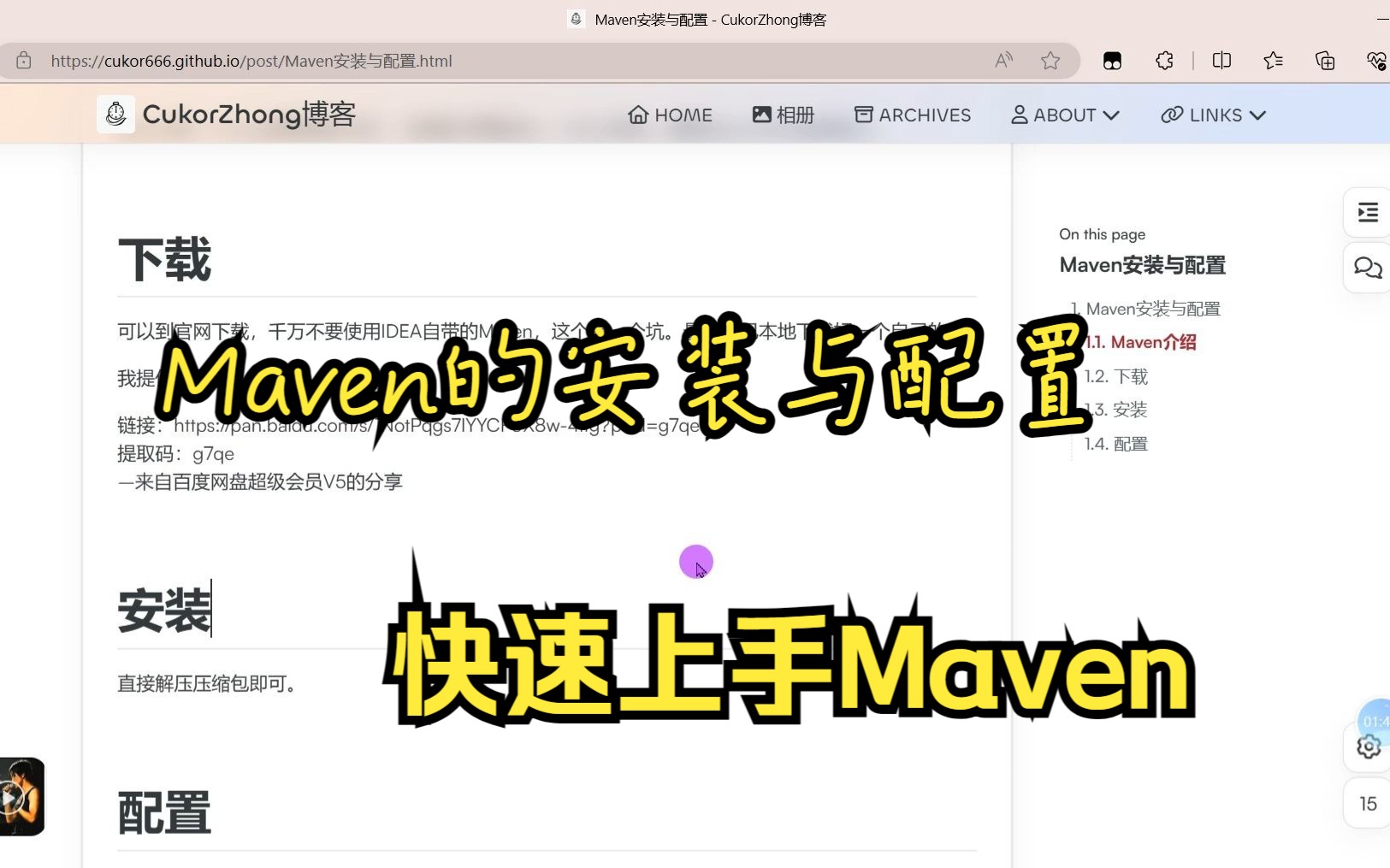Click the '配置' section heading
The height and width of the screenshot is (868, 1390).
pyautogui.click(x=164, y=812)
